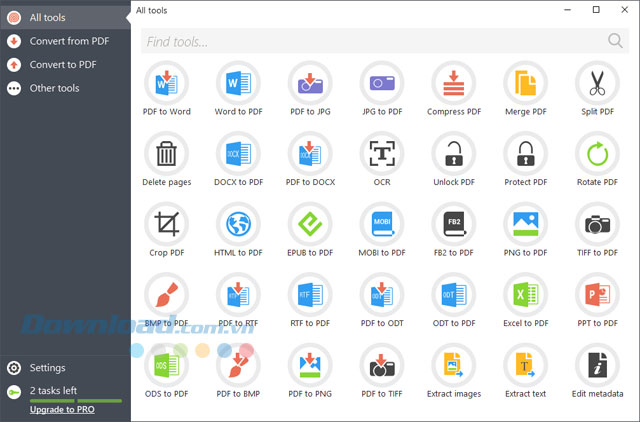Show the Convert to PDF category
The height and width of the screenshot is (422, 640).
pyautogui.click(x=65, y=64)
